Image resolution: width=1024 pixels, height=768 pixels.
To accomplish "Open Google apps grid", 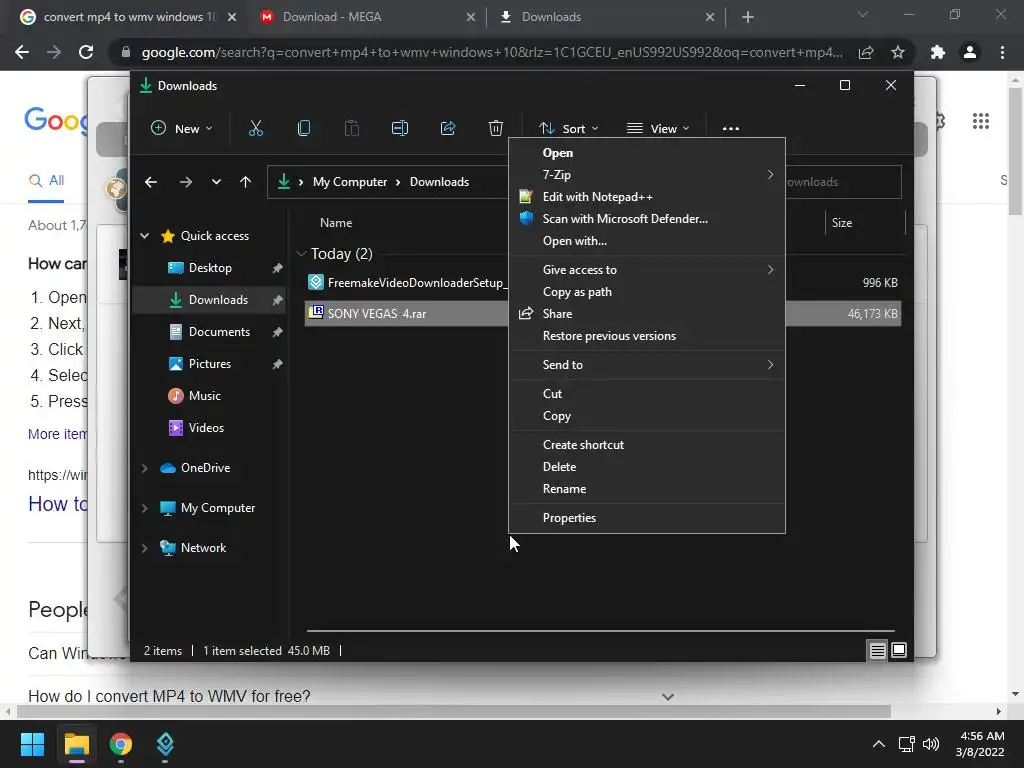I will [x=980, y=121].
